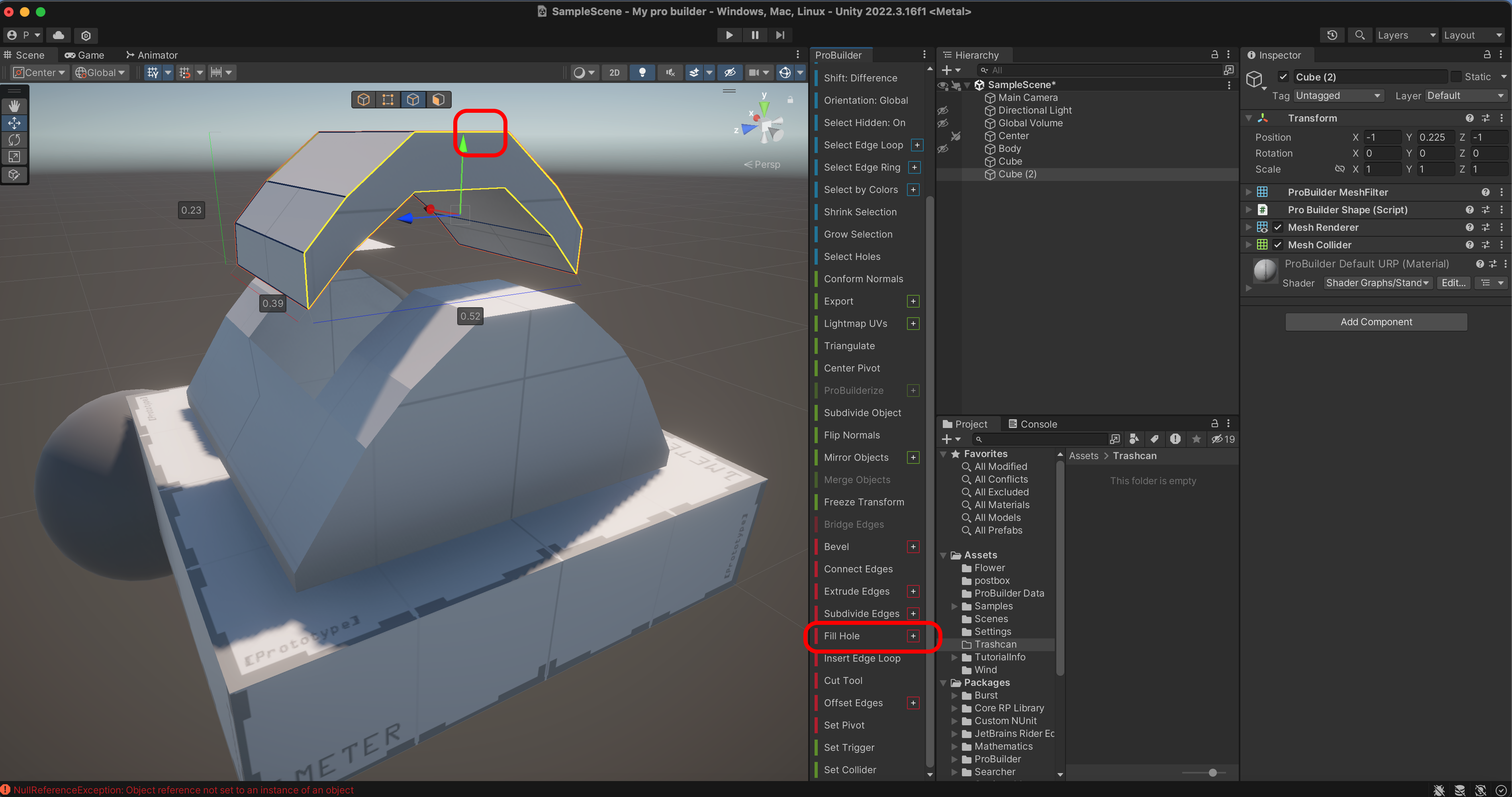Toggle scene lighting bulb icon
Image resolution: width=1512 pixels, height=797 pixels.
pyautogui.click(x=642, y=72)
